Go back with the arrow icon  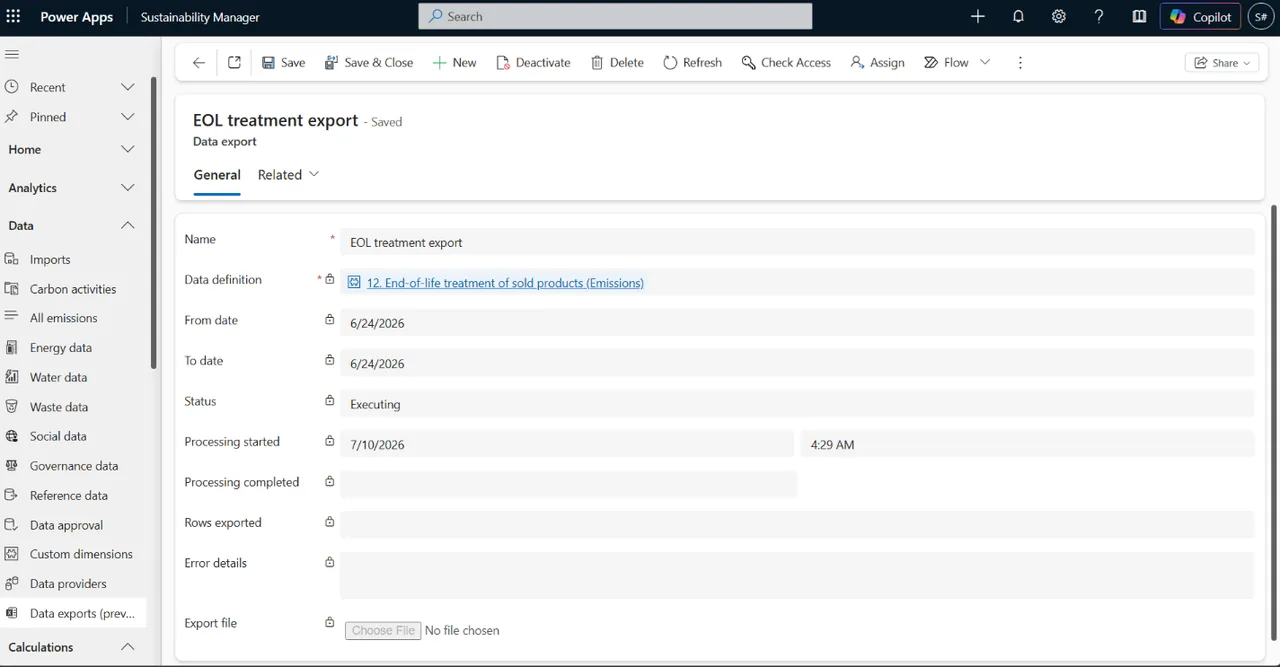coord(199,62)
